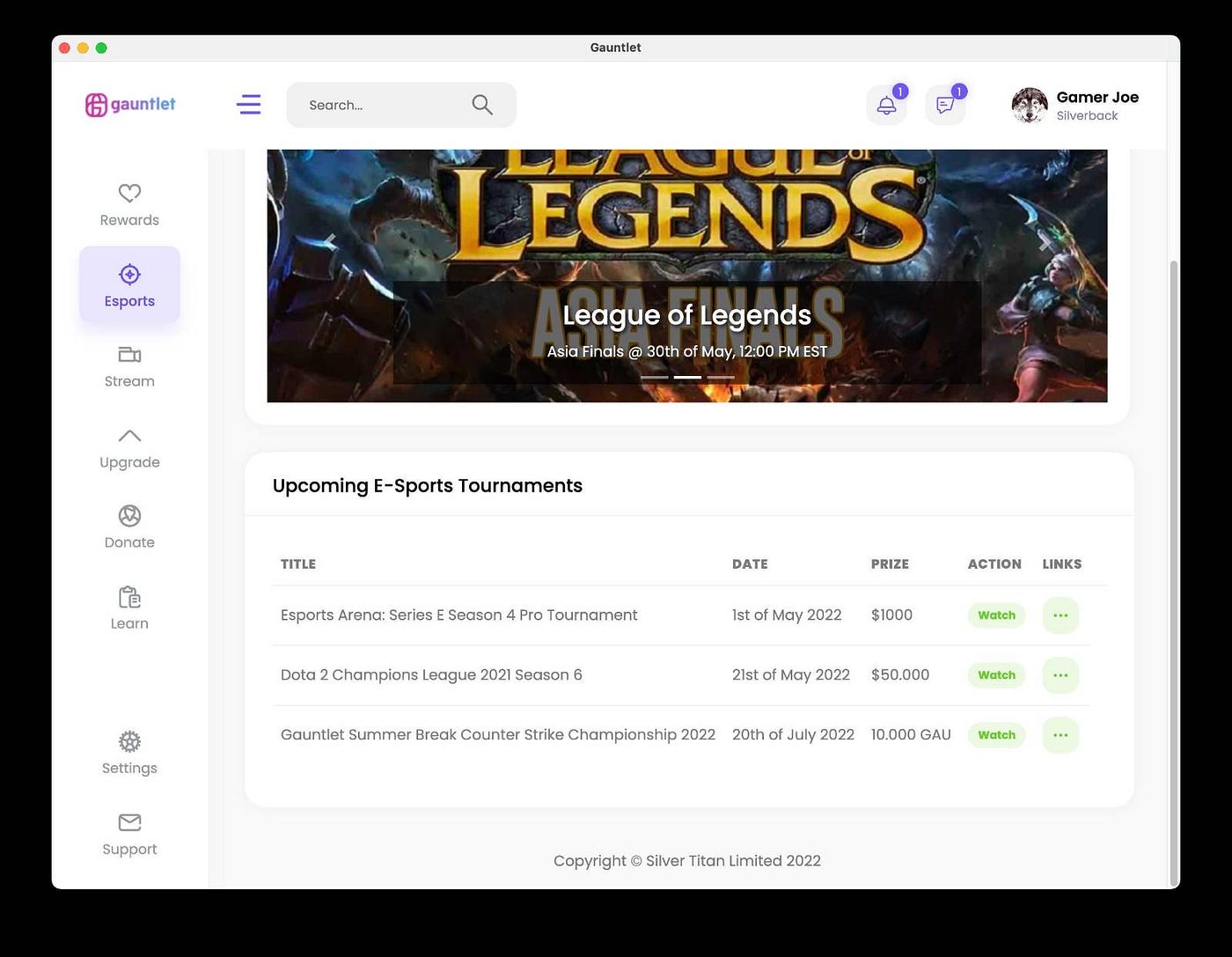
Task: Click 'Asia Finals @ 30th of May' caption
Action: [x=686, y=351]
